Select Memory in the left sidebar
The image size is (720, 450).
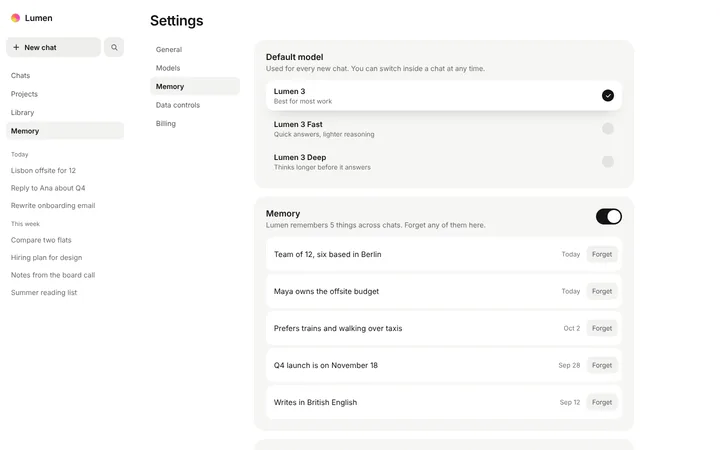[x=65, y=131]
